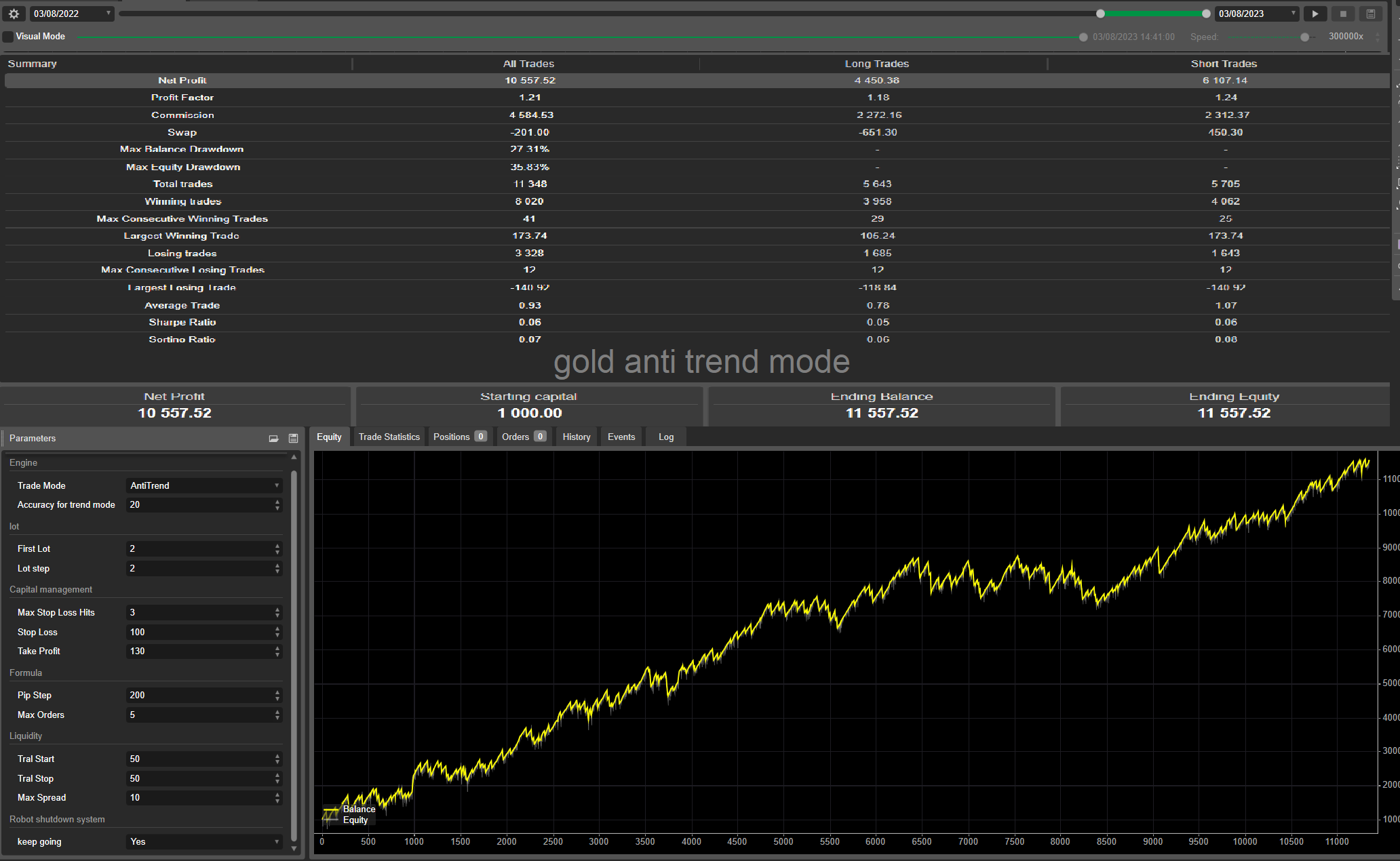Click the Max Stop Loss Hits stepper
This screenshot has height=861, width=1400.
coord(277,612)
